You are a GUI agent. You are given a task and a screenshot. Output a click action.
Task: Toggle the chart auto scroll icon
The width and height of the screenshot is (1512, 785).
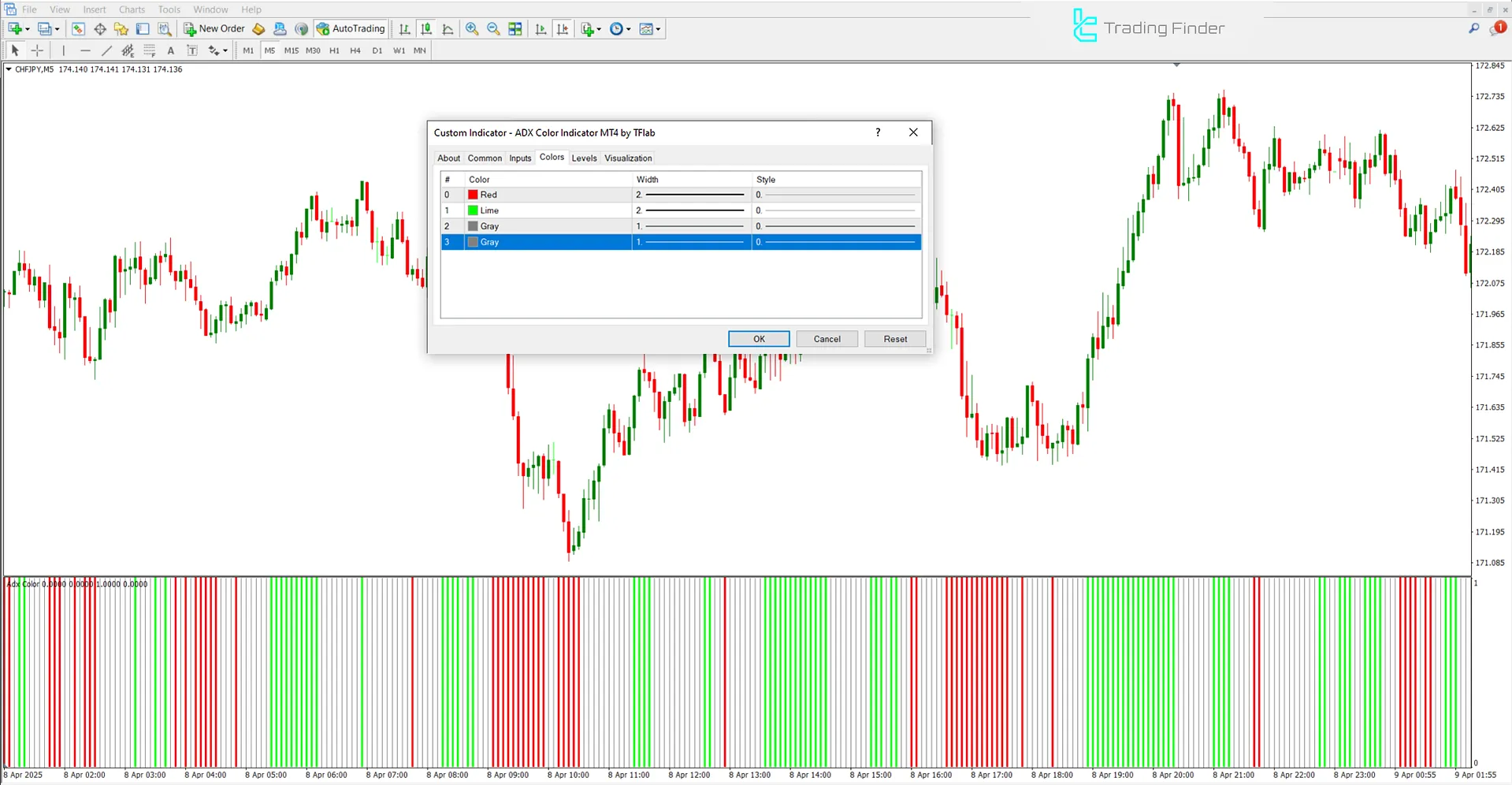(541, 29)
